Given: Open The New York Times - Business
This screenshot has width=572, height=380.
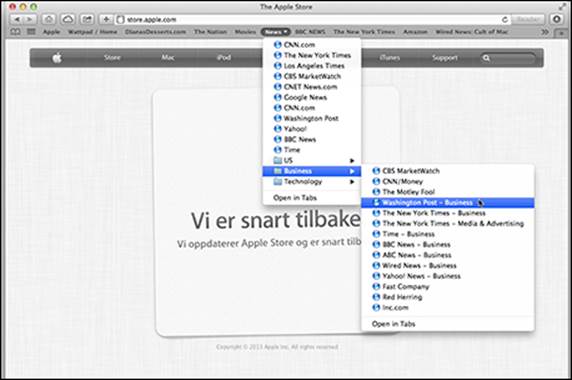Looking at the screenshot, I should pos(448,213).
